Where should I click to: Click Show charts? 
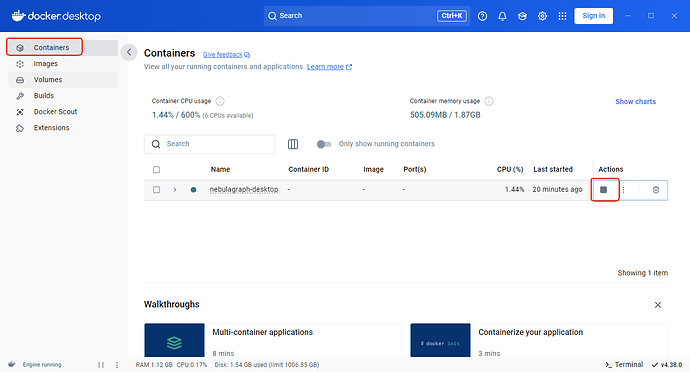pos(635,102)
